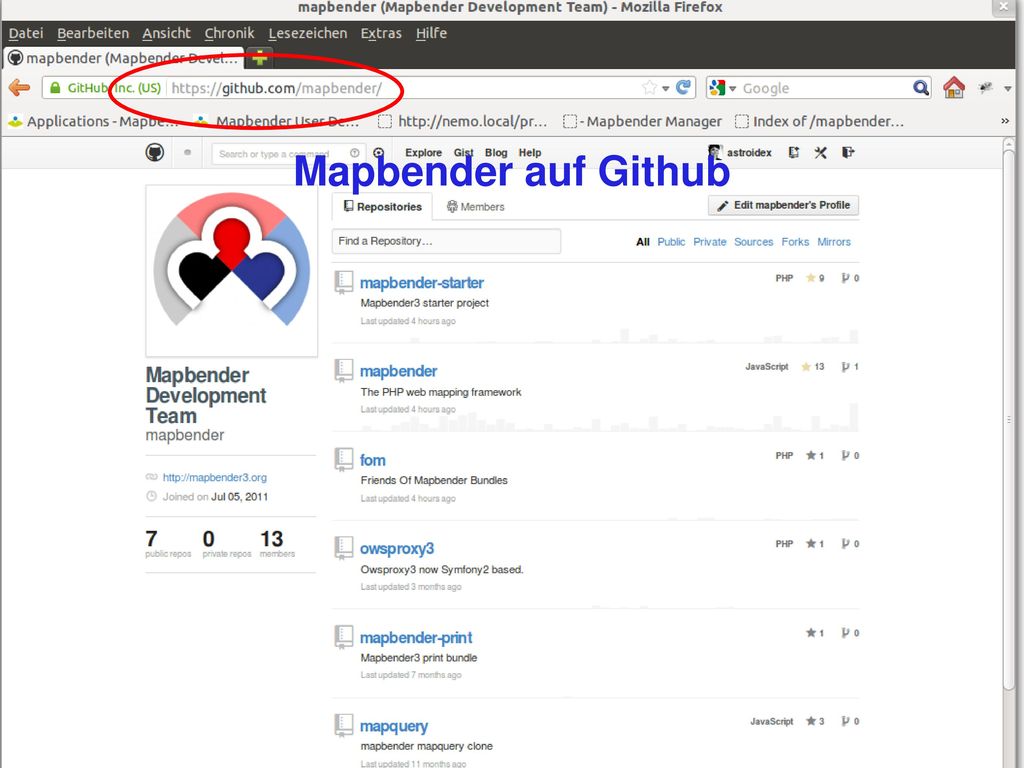Filter repositories by Sources
Screen dimensions: 1024x768
pos(754,242)
